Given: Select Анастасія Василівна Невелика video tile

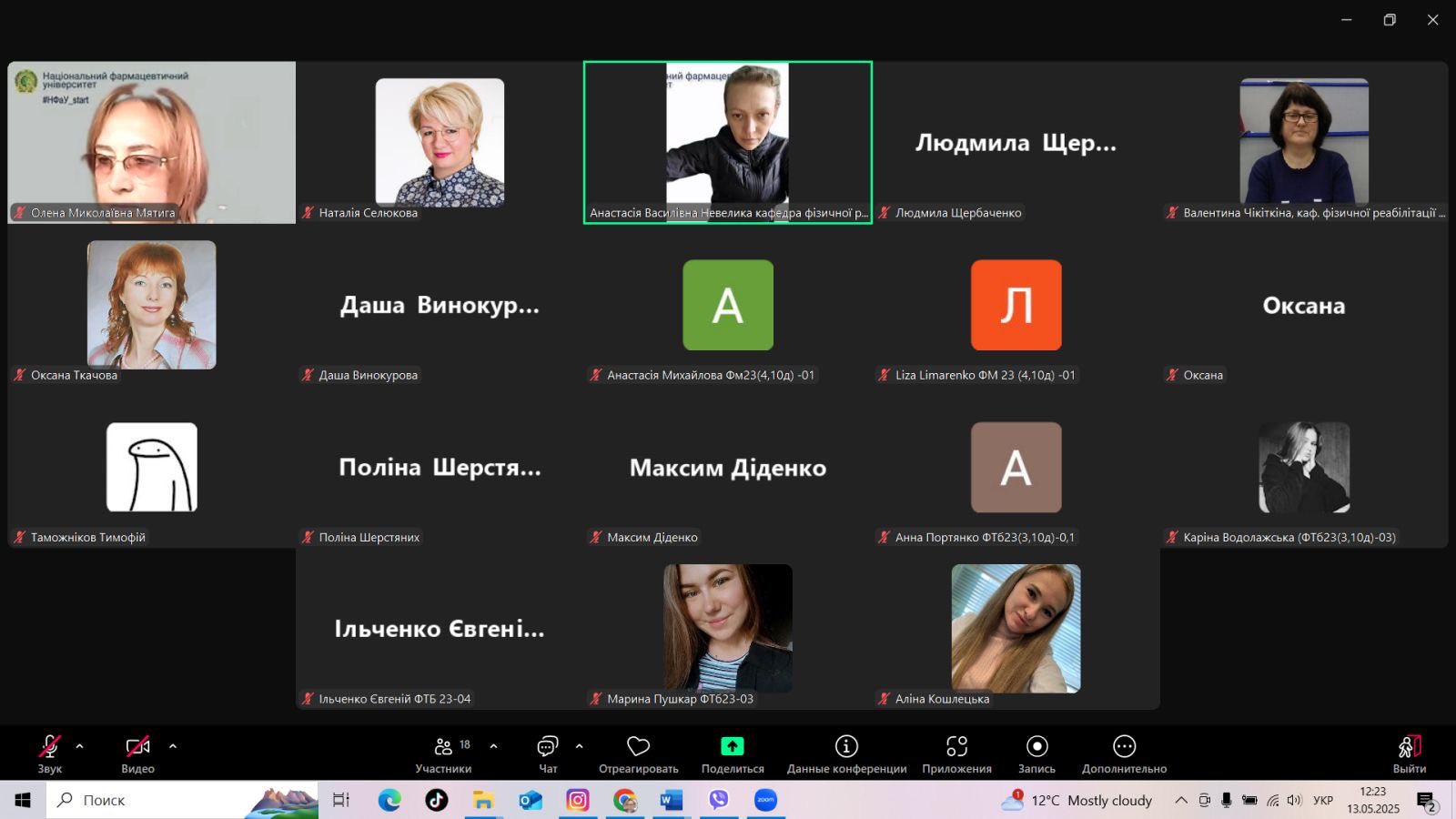Looking at the screenshot, I should [x=728, y=142].
